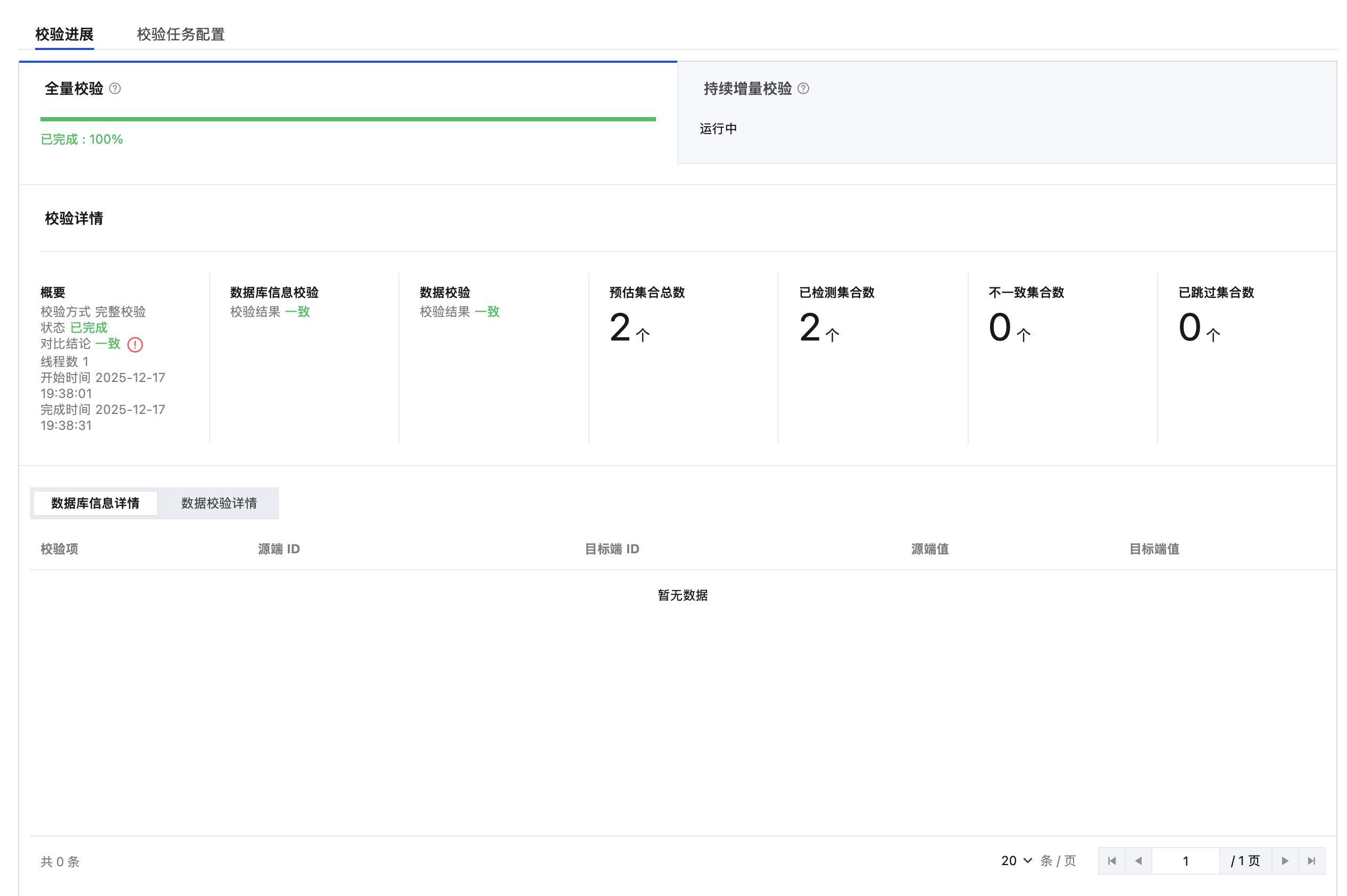Screen dimensions: 1347x896
Task: Click the 校验项 column header
Action: coord(59,549)
